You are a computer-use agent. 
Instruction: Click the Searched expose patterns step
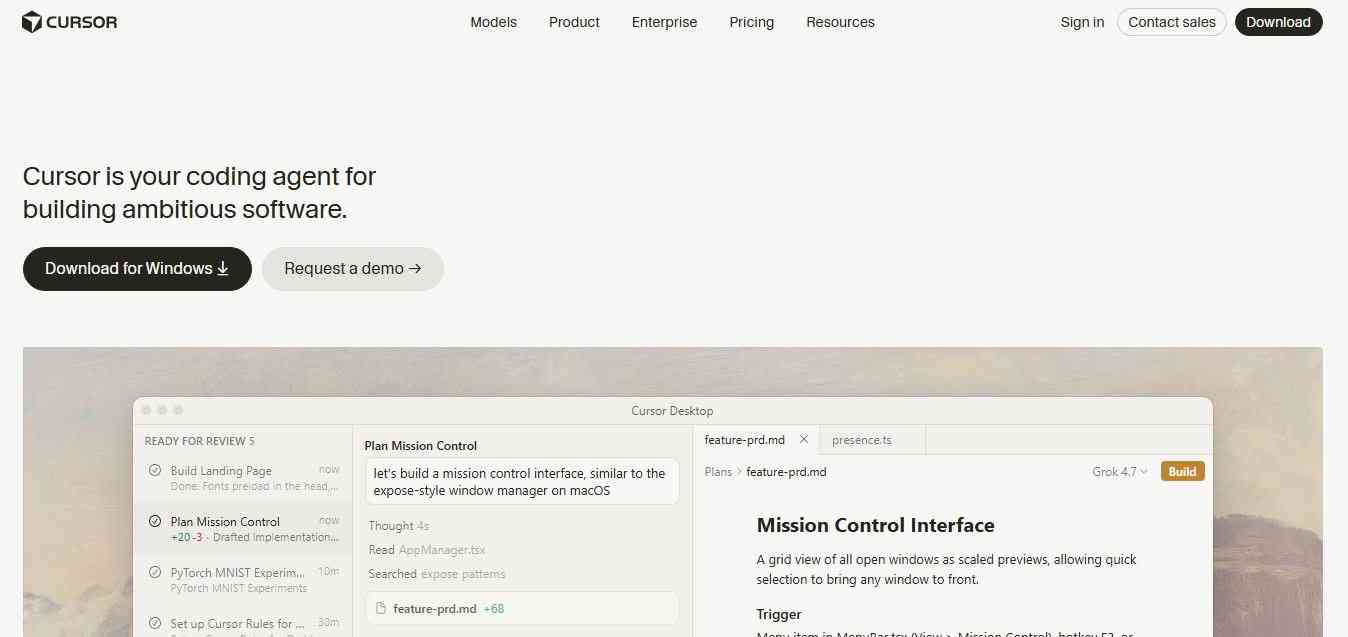(x=436, y=574)
